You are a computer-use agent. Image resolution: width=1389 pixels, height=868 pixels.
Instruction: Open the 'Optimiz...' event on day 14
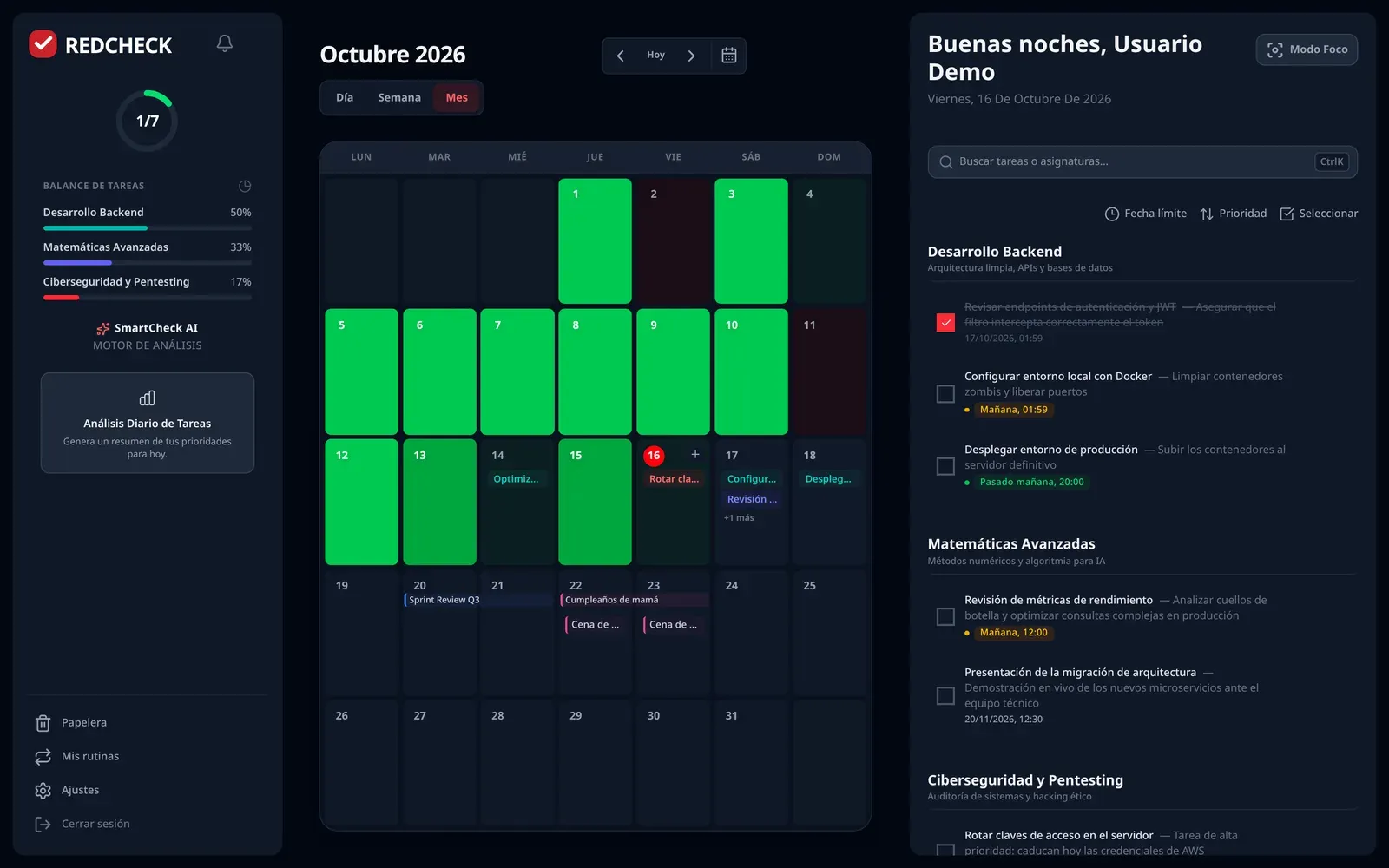pos(516,479)
